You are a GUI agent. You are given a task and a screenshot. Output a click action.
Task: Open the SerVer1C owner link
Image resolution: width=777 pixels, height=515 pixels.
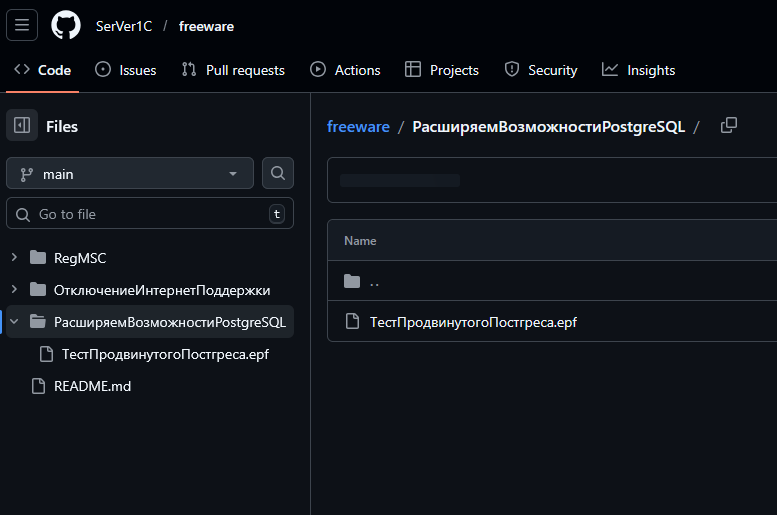point(124,26)
